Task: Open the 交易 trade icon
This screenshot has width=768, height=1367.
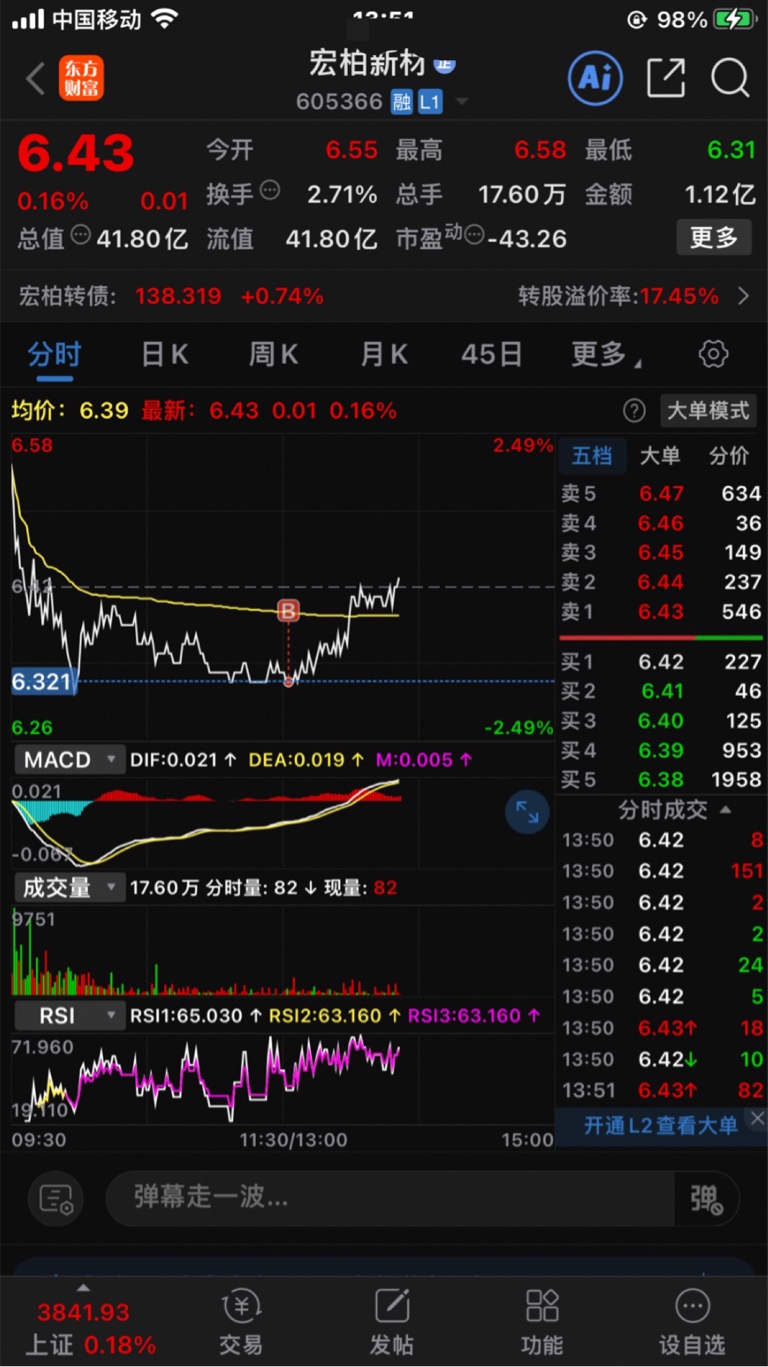Action: (x=241, y=1323)
